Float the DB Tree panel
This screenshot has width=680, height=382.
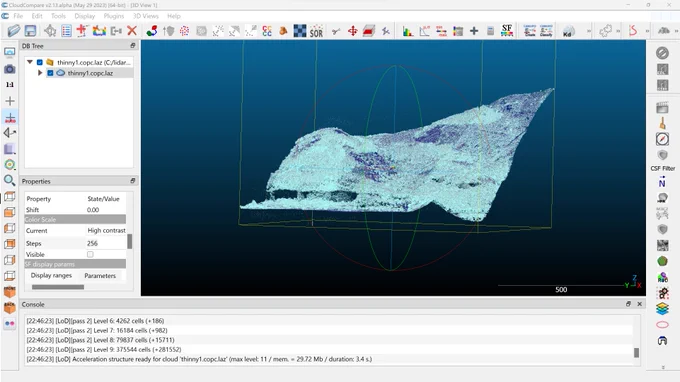pos(133,46)
